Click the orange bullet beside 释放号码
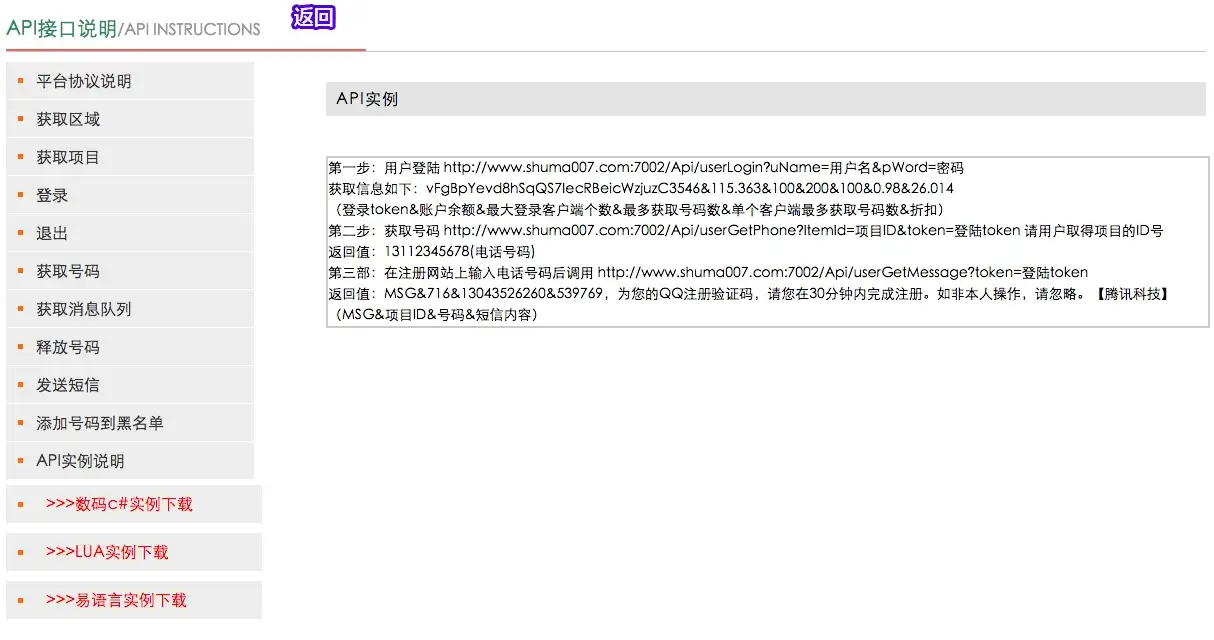The image size is (1214, 640). [x=20, y=347]
